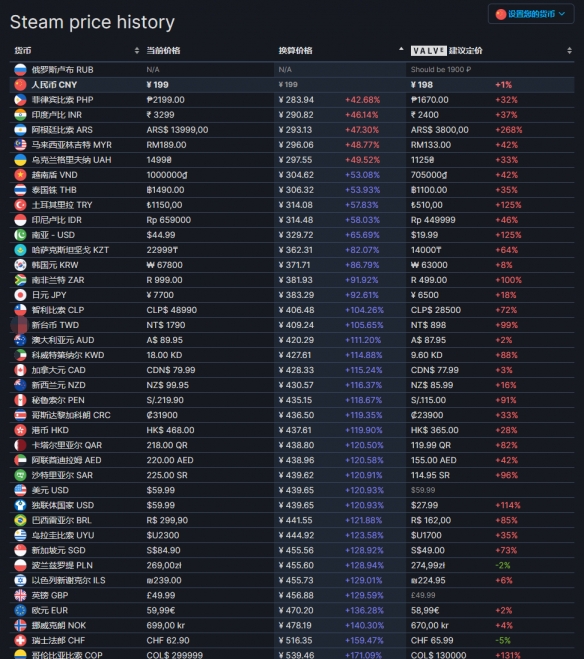This screenshot has width=584, height=659.
Task: Click the +268% suggested difference for ARS
Action: coord(509,130)
